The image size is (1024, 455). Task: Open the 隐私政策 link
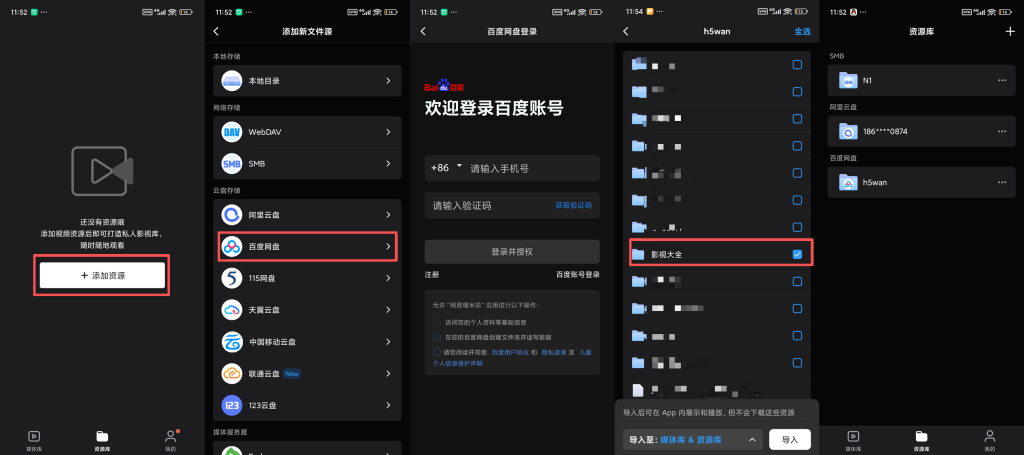pos(552,352)
